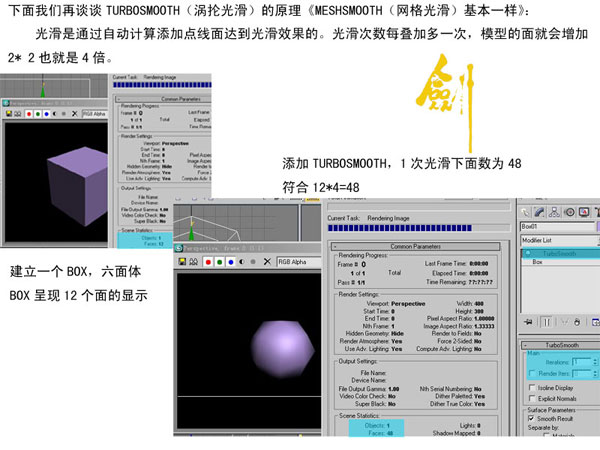Toggle alpha channel display in lower render window
The width and height of the screenshot is (600, 450).
(240, 263)
